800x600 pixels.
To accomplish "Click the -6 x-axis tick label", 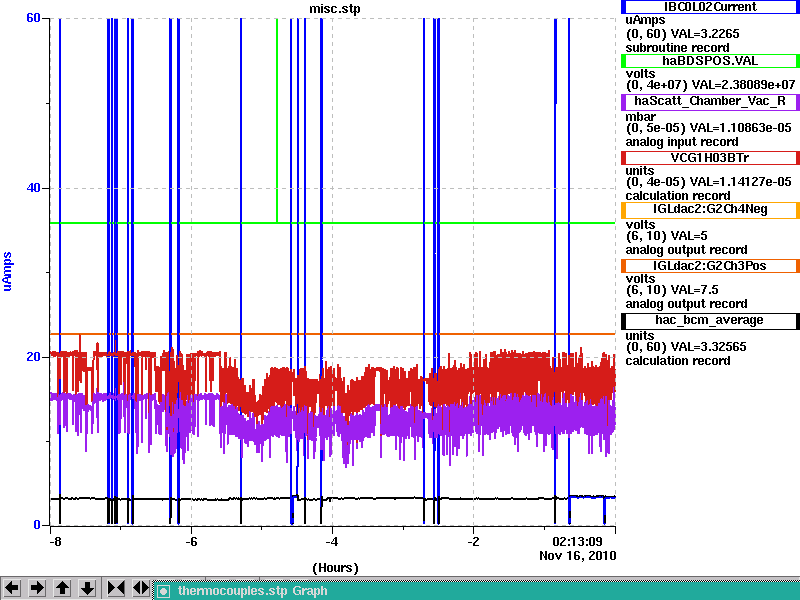I will 191,541.
